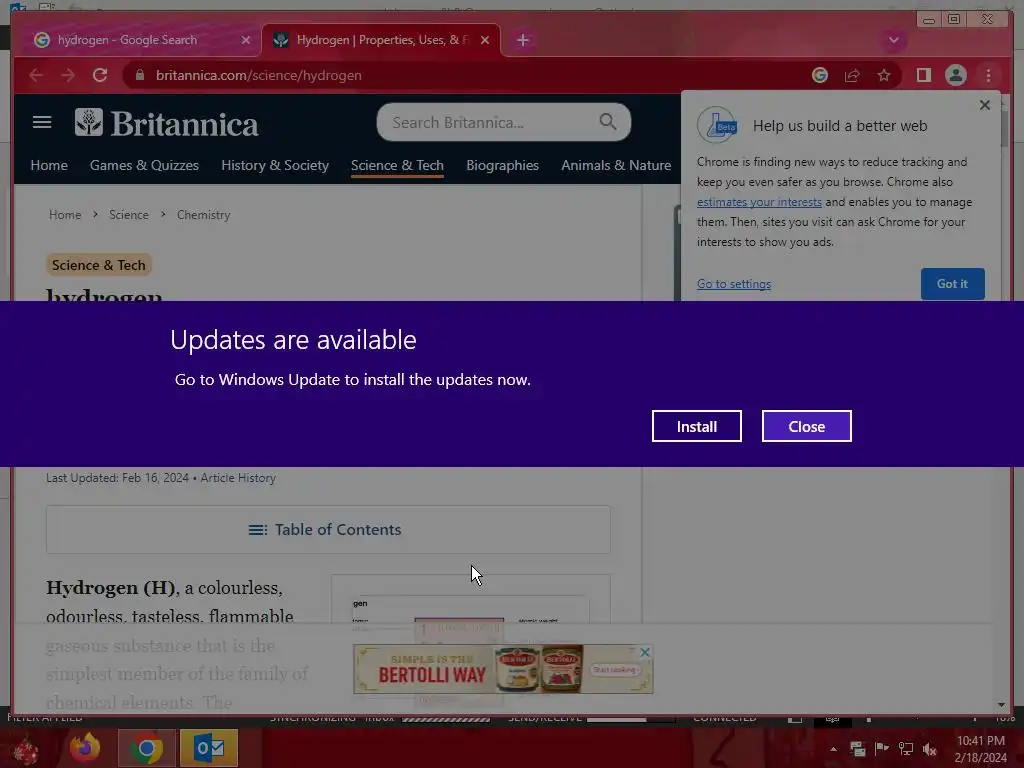Screen dimensions: 1024x768
Task: Open a new tab with plus button
Action: click(522, 40)
